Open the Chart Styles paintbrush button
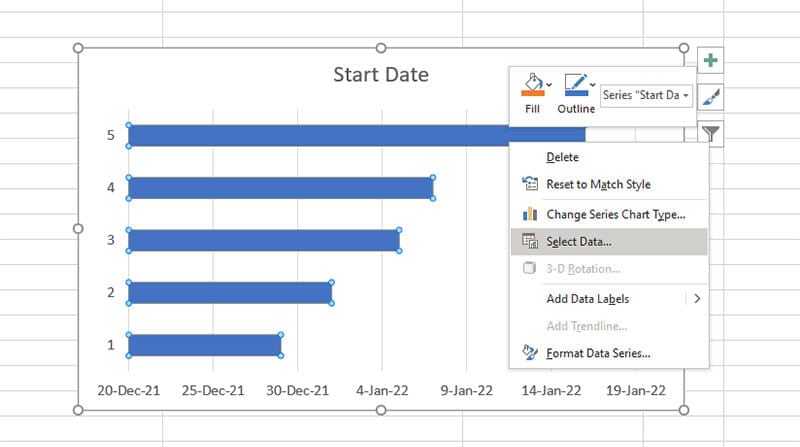 click(710, 97)
